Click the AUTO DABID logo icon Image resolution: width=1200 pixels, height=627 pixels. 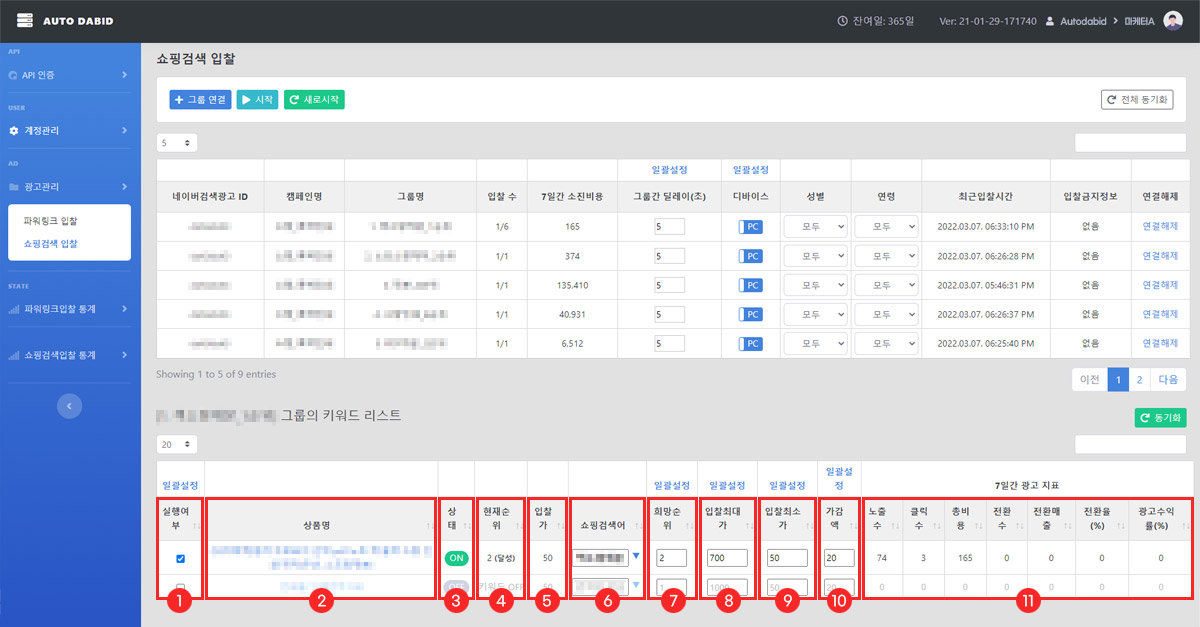(25, 20)
